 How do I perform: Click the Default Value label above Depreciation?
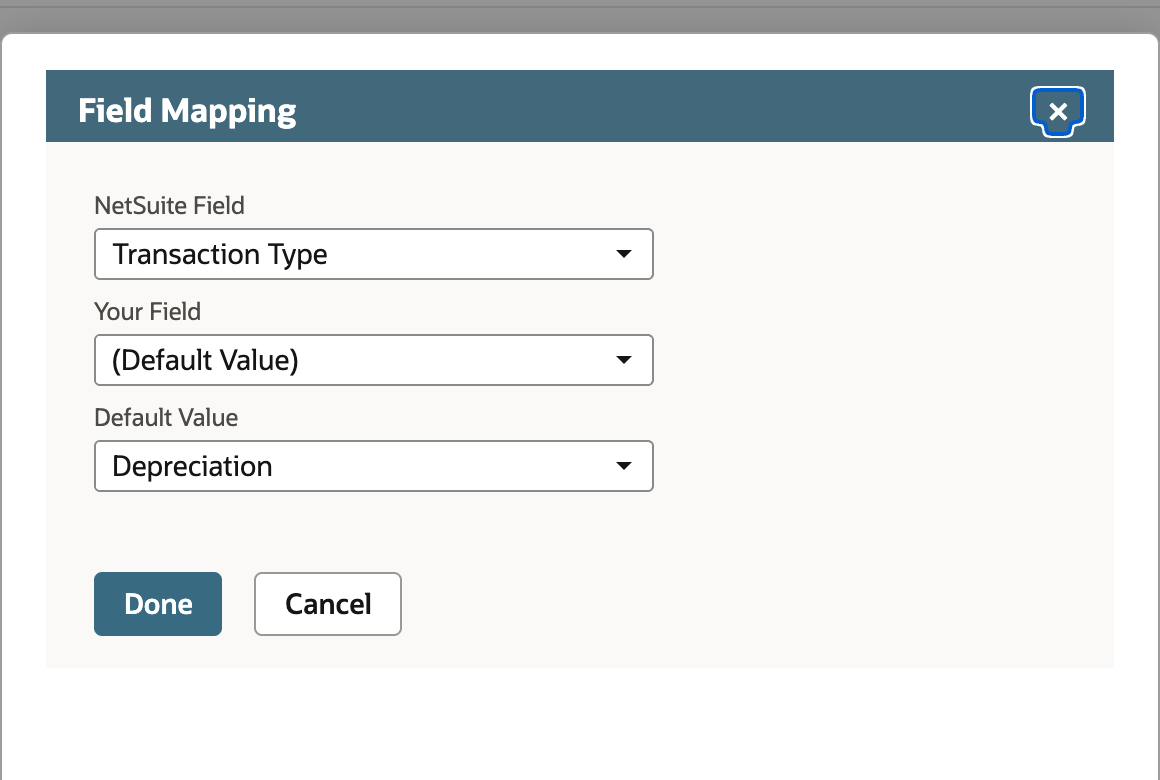point(166,417)
